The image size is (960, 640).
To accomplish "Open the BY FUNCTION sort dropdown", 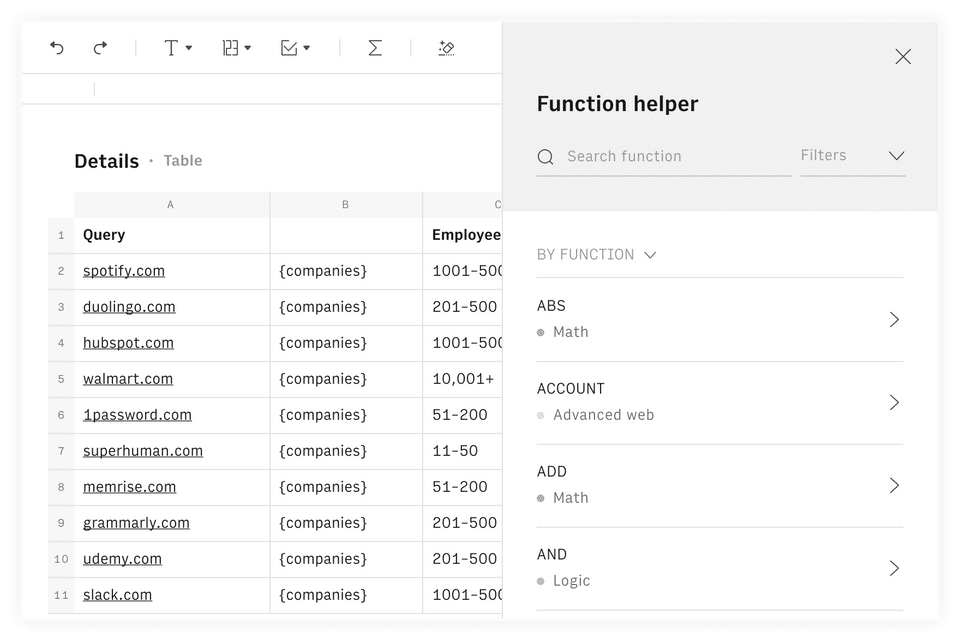I will click(x=596, y=255).
